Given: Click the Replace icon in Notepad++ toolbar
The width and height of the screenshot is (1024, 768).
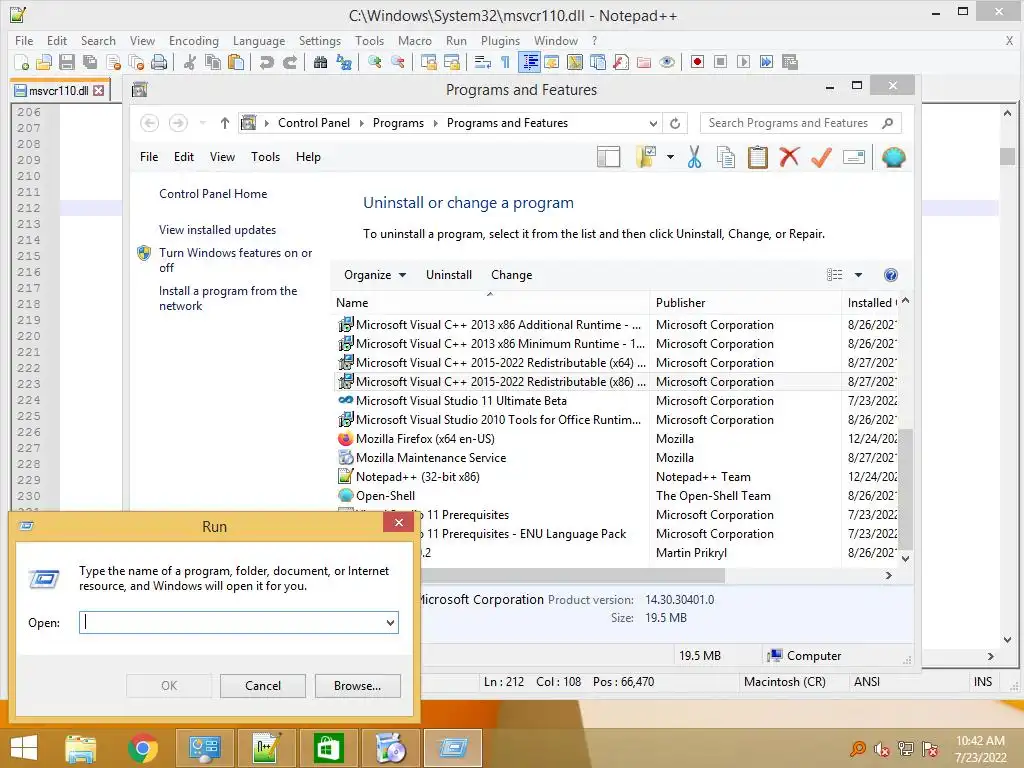Looking at the screenshot, I should pos(344,62).
